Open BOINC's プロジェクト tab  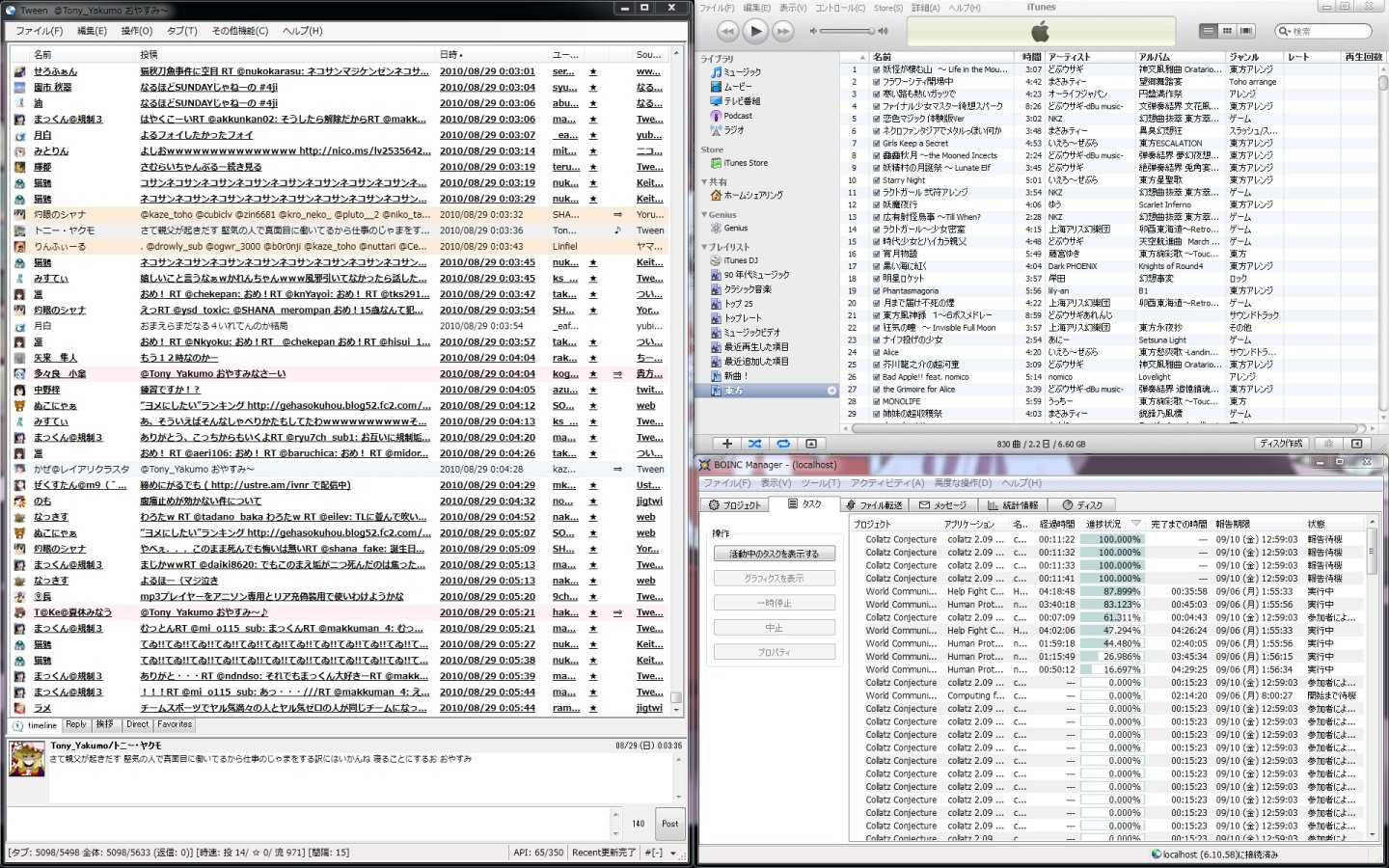735,504
